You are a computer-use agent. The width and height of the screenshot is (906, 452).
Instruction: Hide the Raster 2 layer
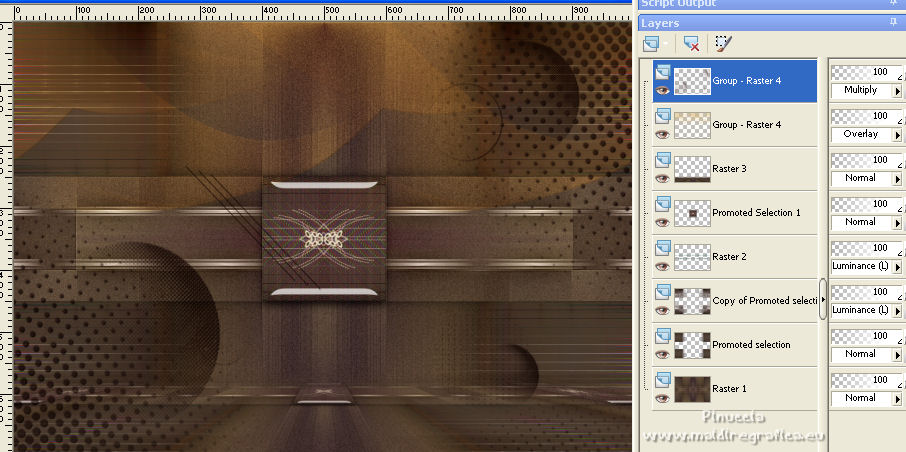pyautogui.click(x=663, y=266)
